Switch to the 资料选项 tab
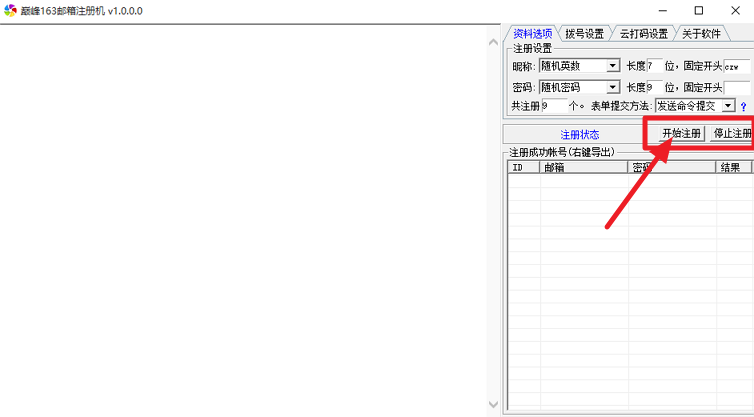754x417 pixels. point(532,34)
